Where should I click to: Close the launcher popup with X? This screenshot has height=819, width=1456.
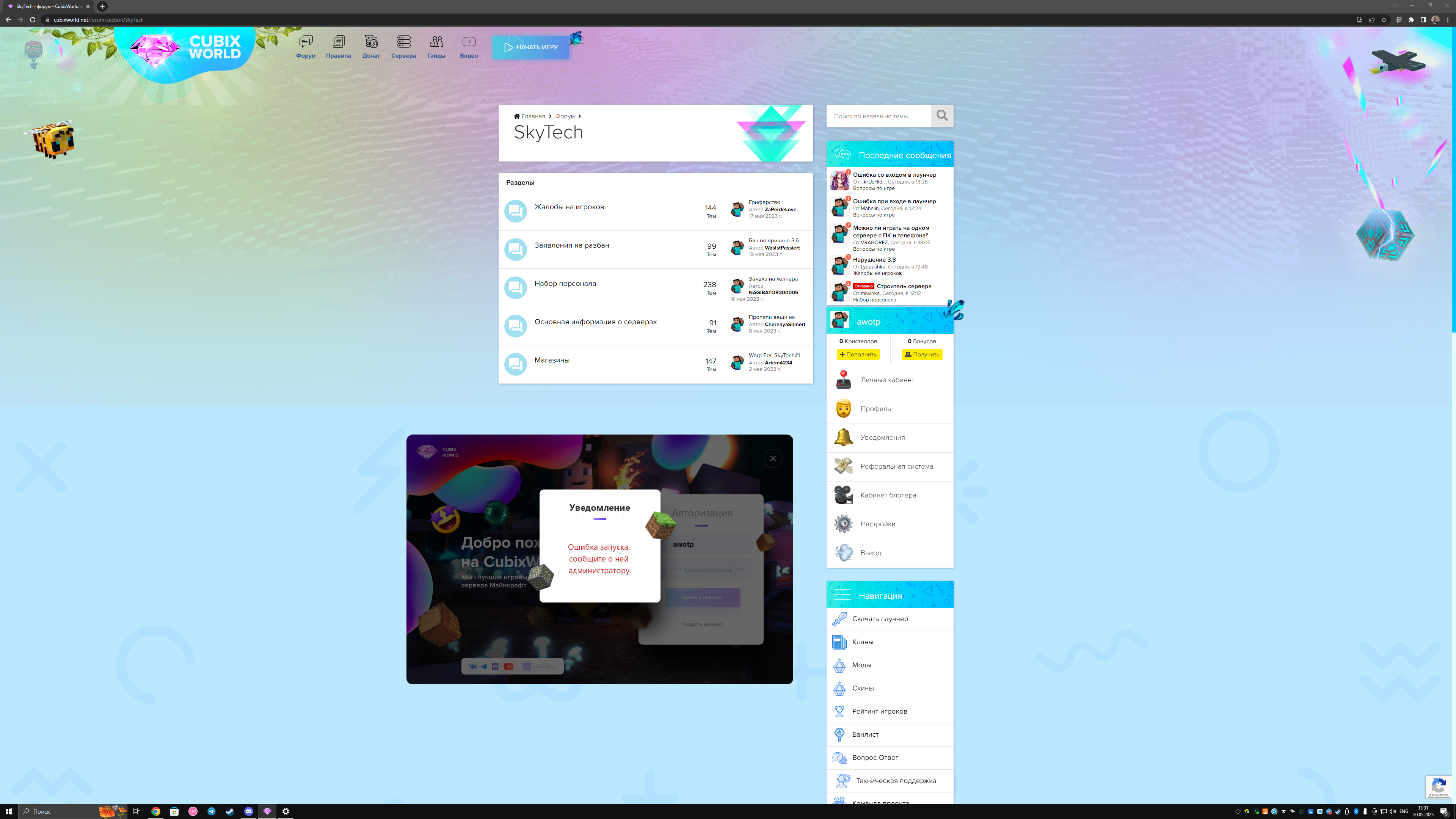tap(773, 458)
